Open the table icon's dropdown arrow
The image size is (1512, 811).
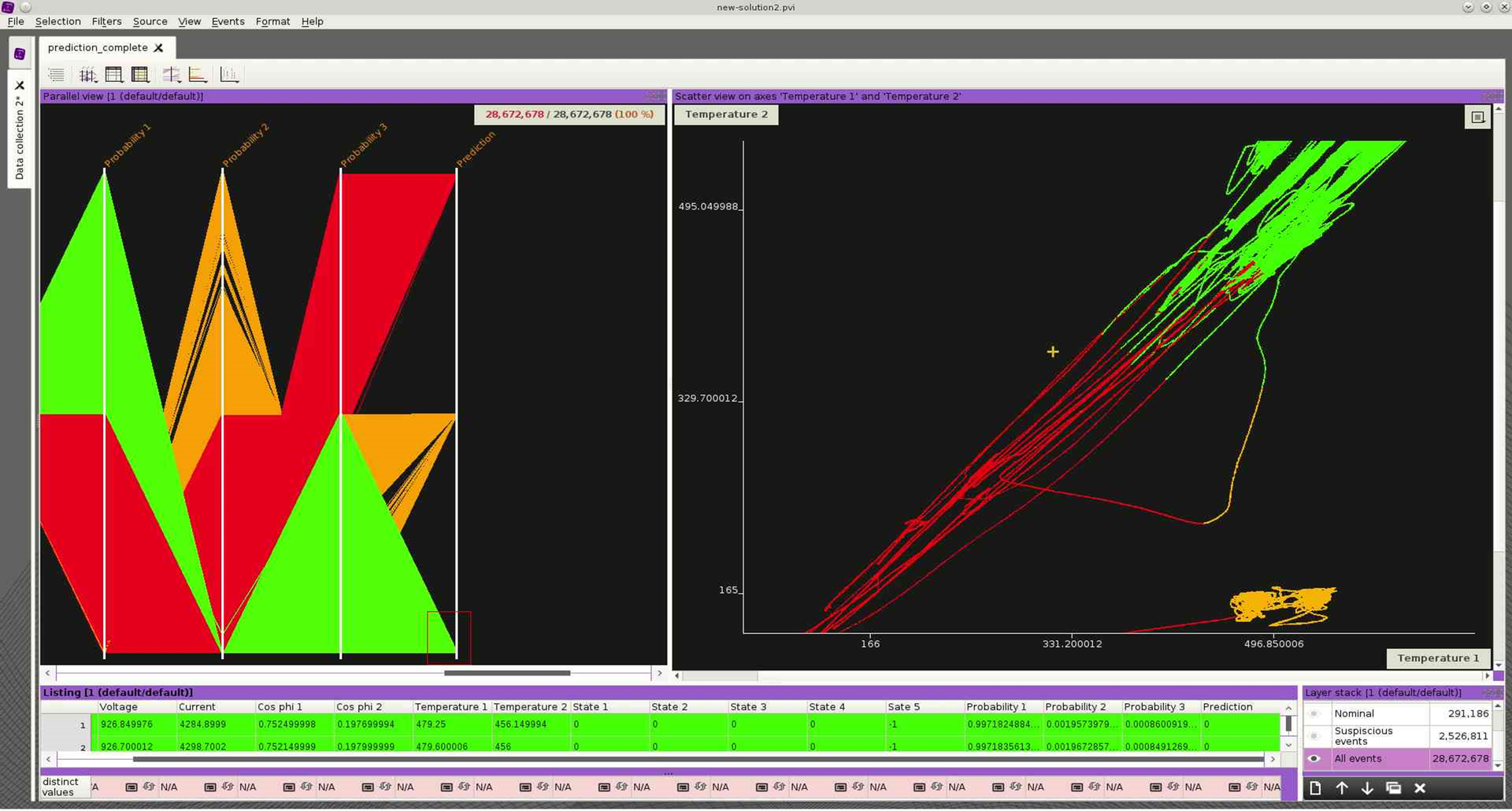(x=122, y=80)
